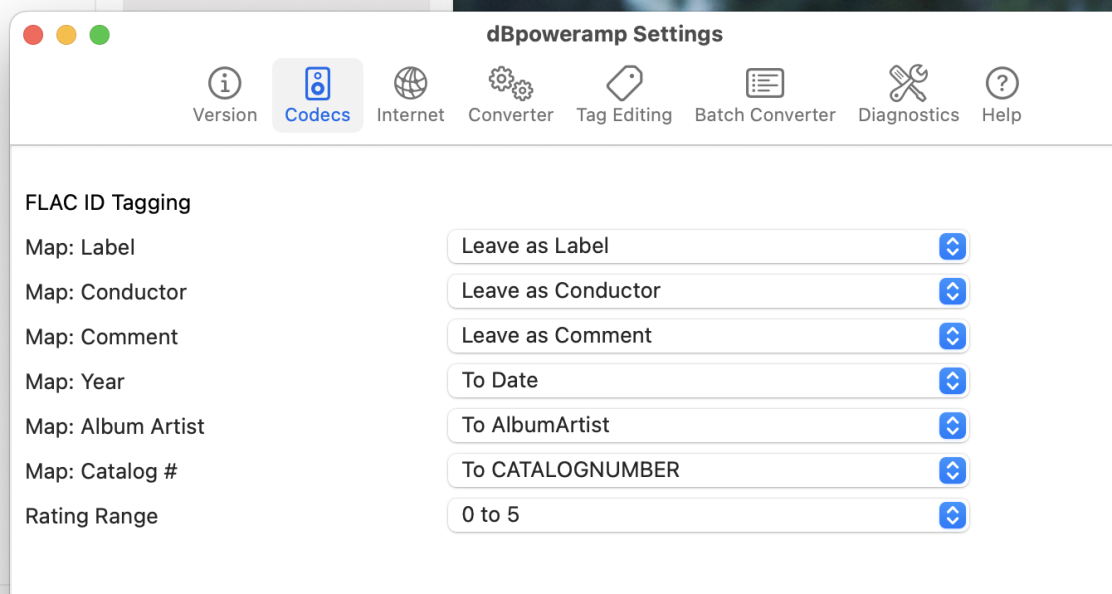Image resolution: width=1112 pixels, height=594 pixels.
Task: Click the 'Diagnostics' tab label
Action: 908,115
